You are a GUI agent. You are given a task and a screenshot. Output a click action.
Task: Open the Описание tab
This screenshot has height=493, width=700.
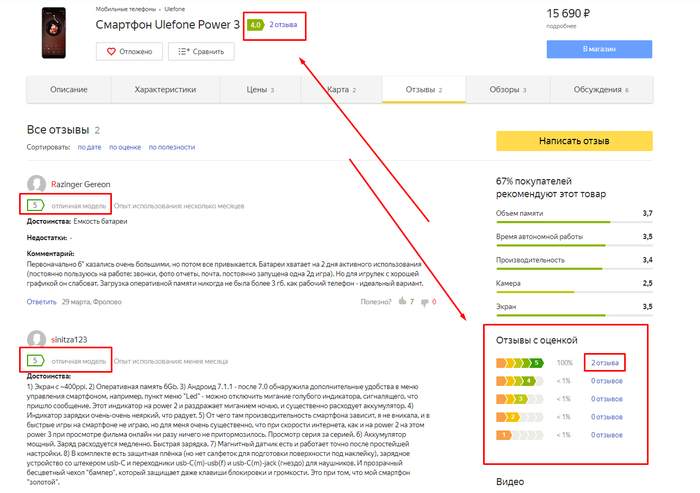click(x=68, y=90)
